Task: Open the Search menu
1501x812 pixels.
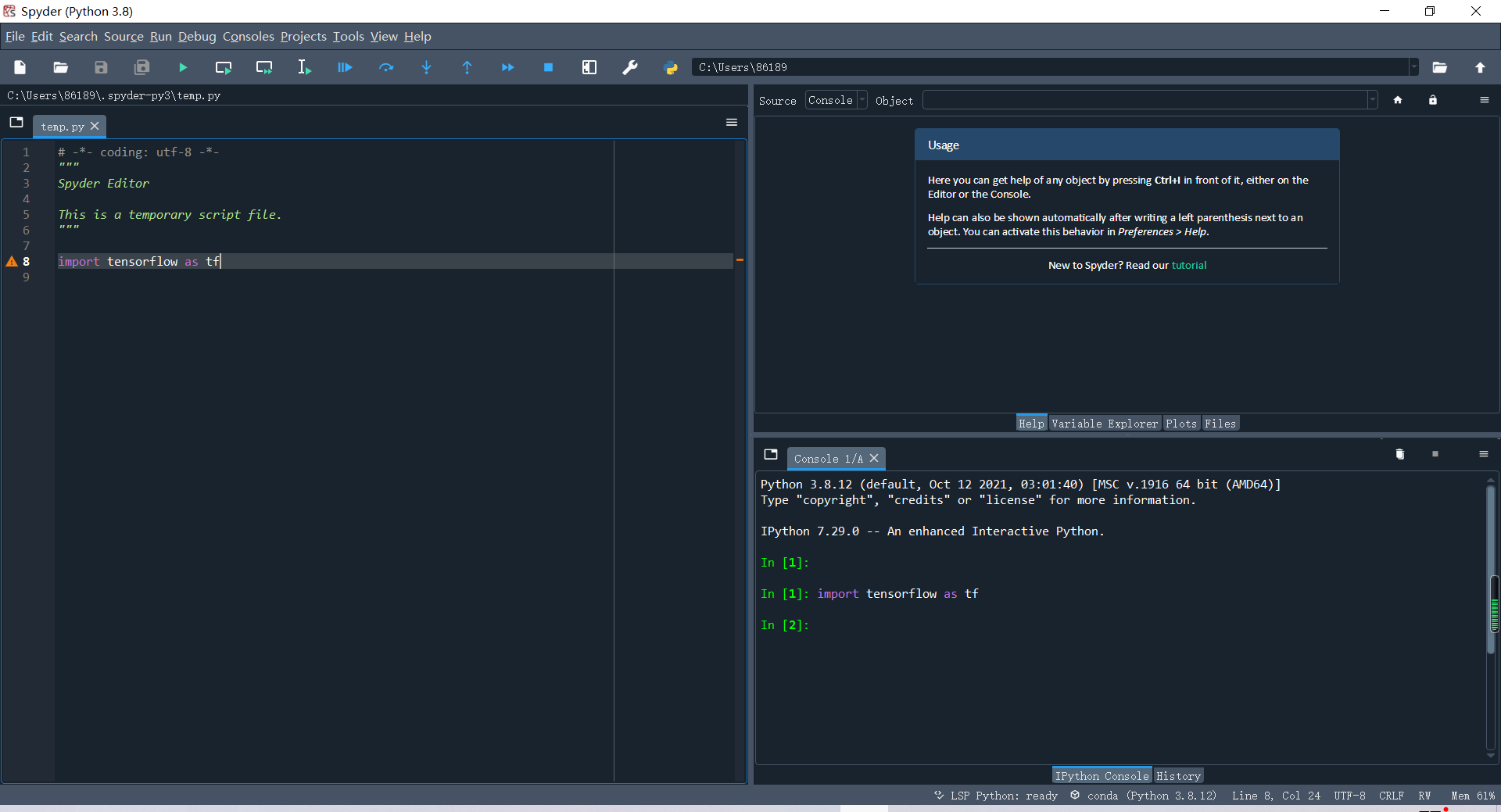Action: pos(78,37)
